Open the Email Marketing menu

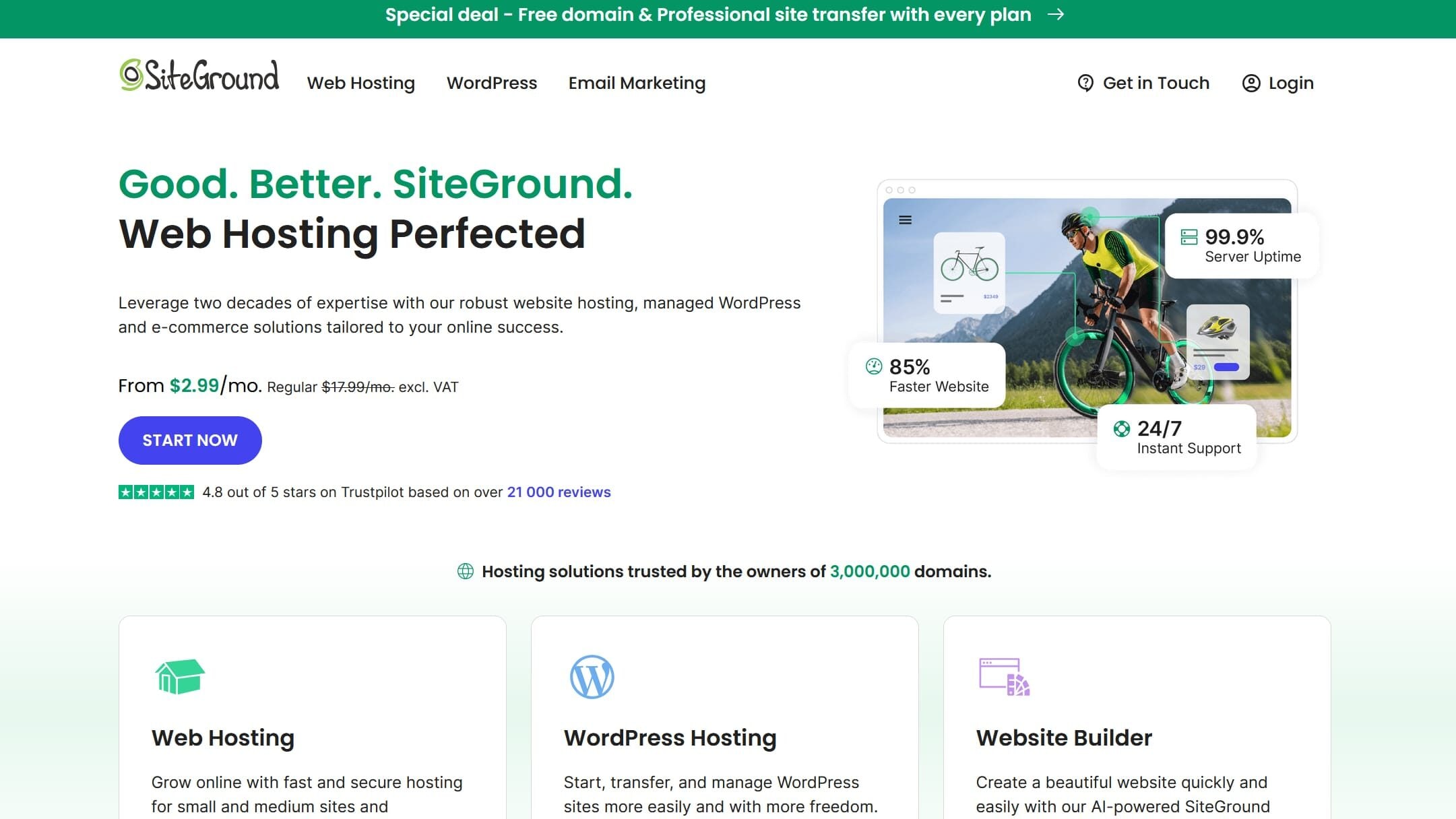coord(636,83)
